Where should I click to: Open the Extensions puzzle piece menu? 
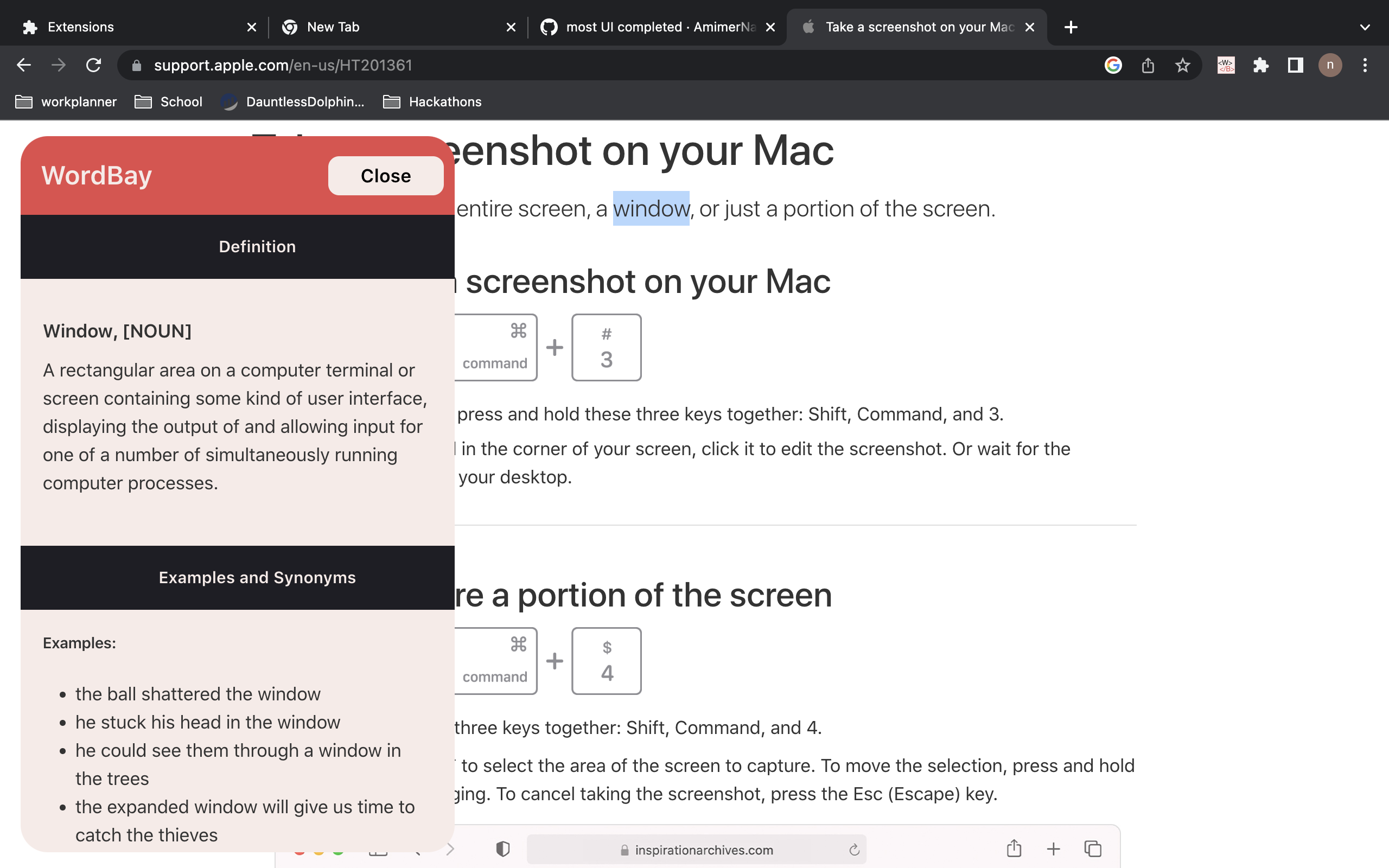1260,66
